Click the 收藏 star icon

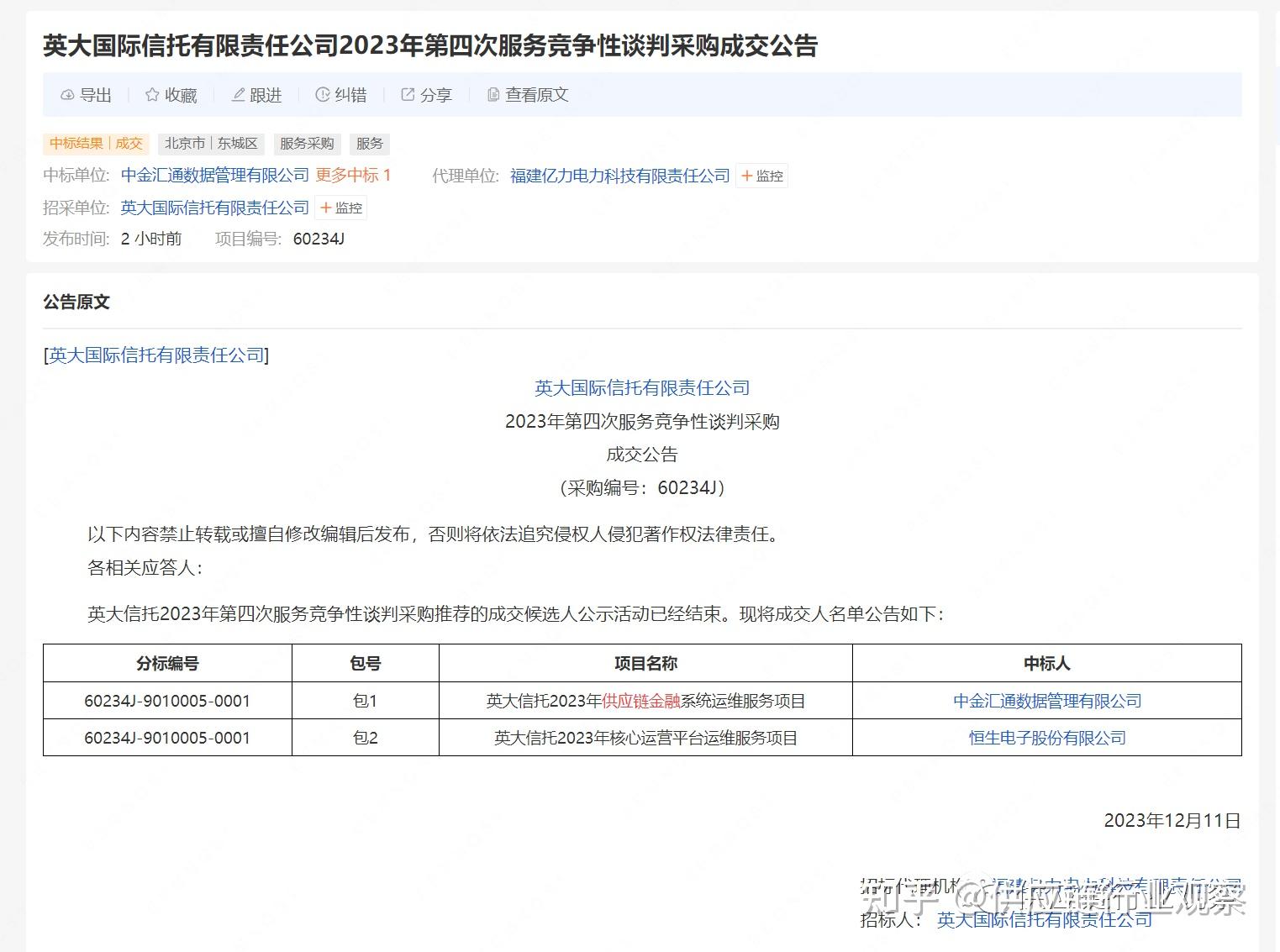152,95
